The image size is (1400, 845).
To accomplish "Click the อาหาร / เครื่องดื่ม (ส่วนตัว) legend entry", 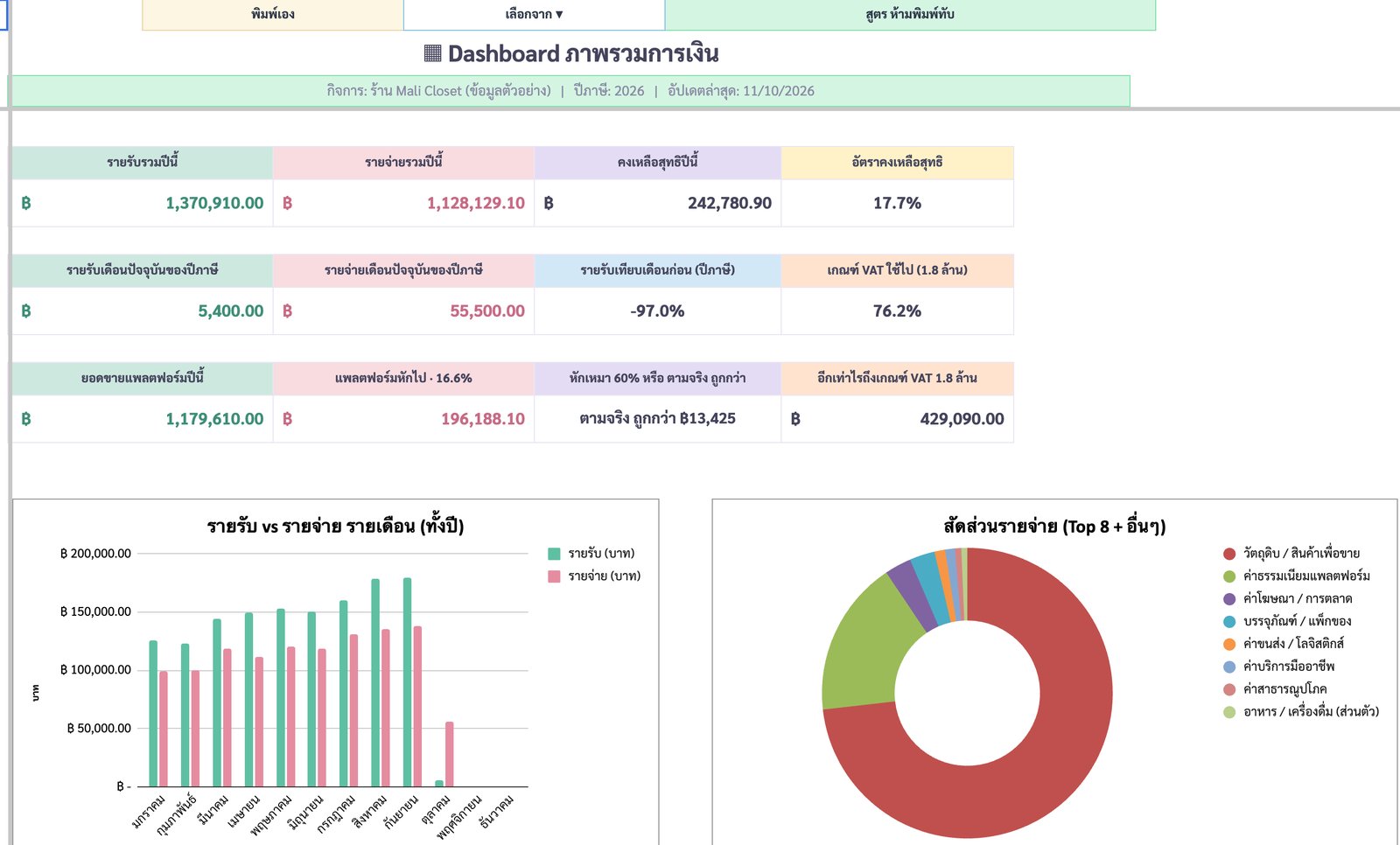I will pyautogui.click(x=1301, y=712).
